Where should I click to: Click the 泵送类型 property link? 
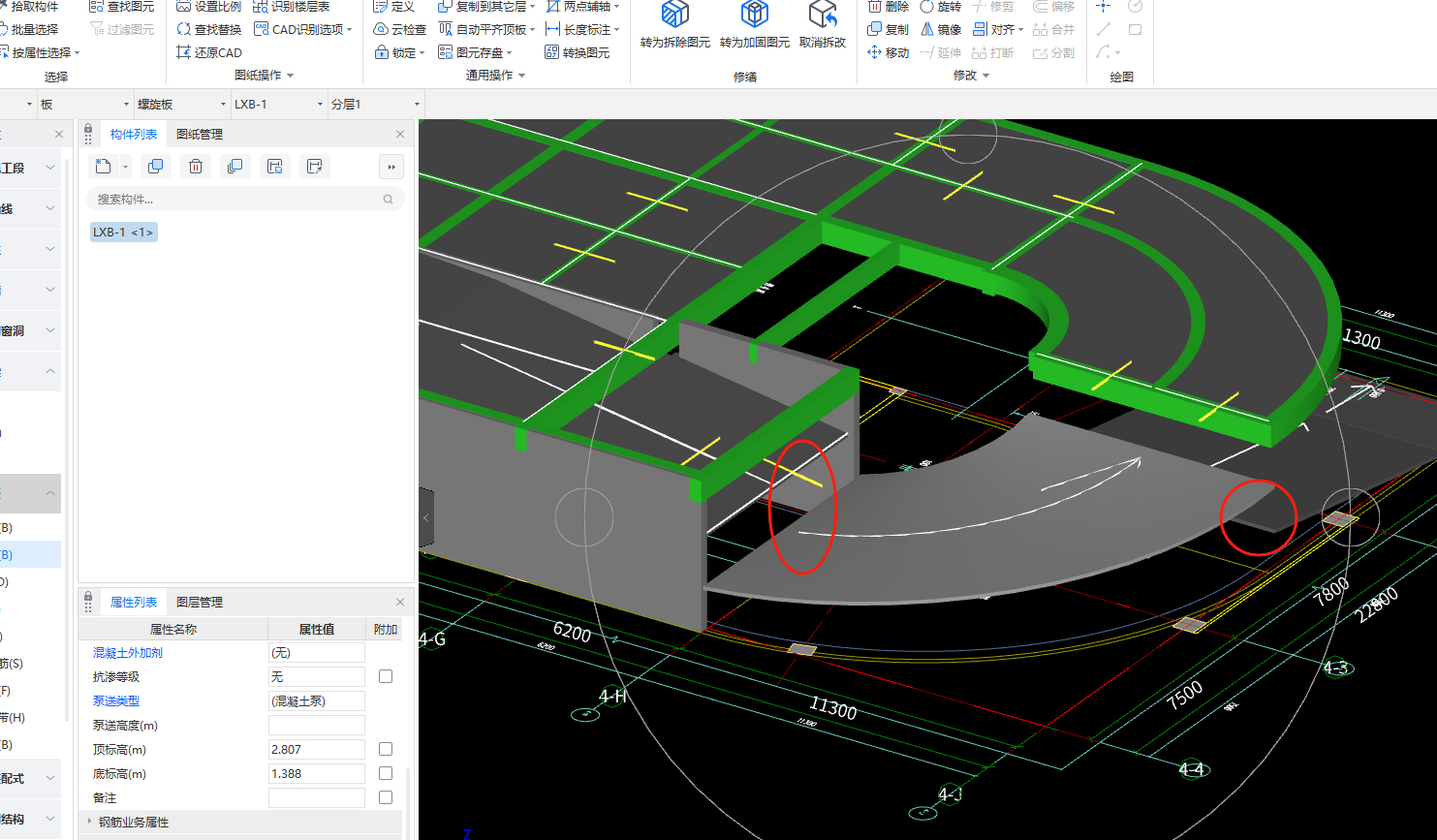tap(116, 700)
